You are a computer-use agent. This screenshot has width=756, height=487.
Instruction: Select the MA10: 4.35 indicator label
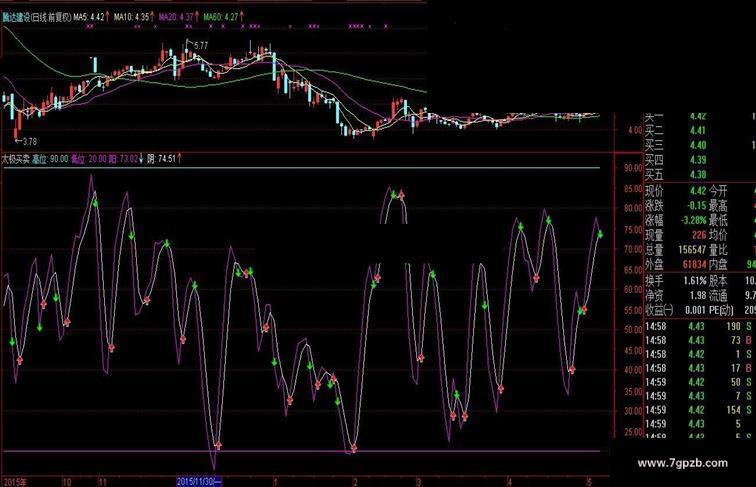(x=132, y=17)
